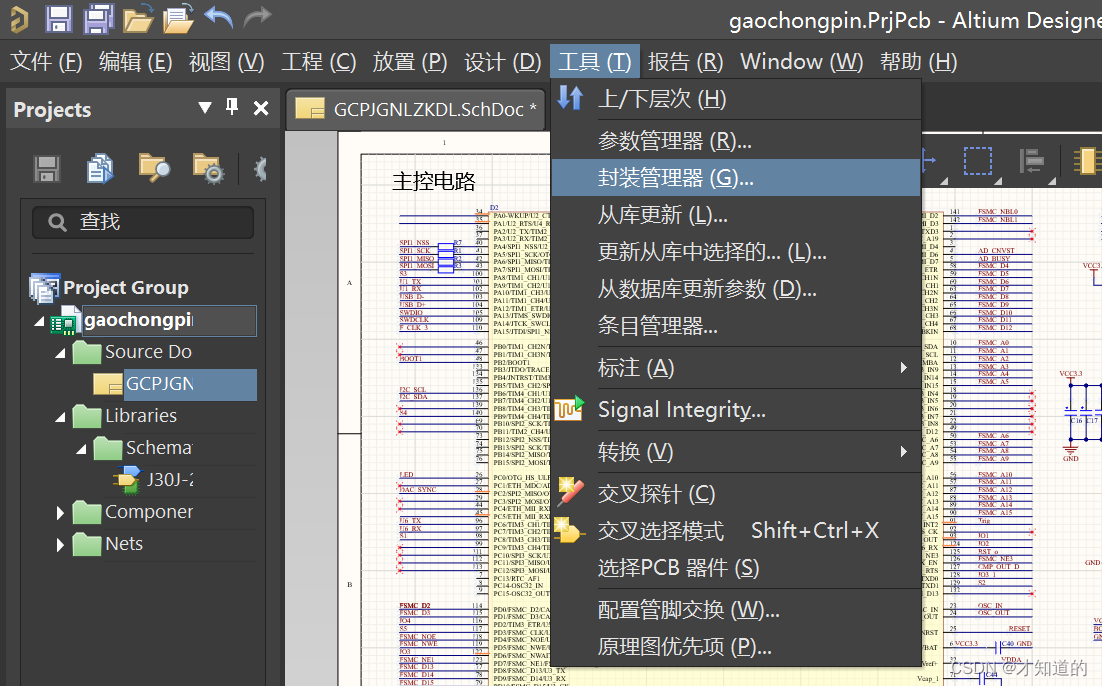Expand the Componer tree branch
Image resolution: width=1102 pixels, height=686 pixels.
(58, 512)
